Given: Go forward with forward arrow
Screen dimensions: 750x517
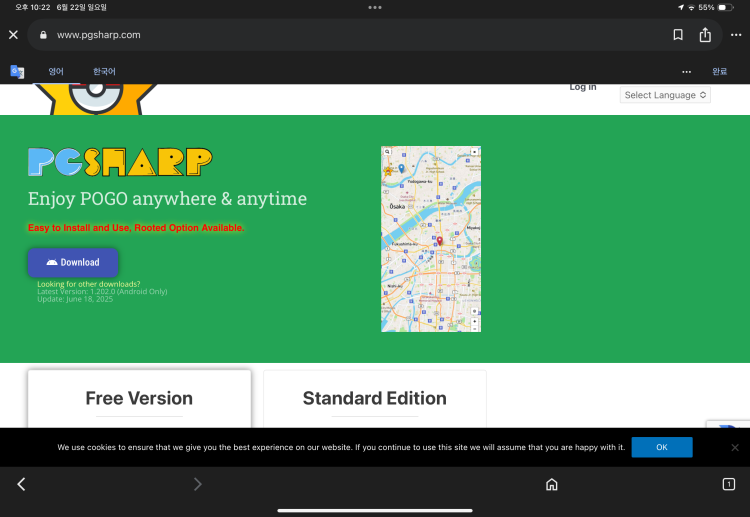Looking at the screenshot, I should coord(198,484).
